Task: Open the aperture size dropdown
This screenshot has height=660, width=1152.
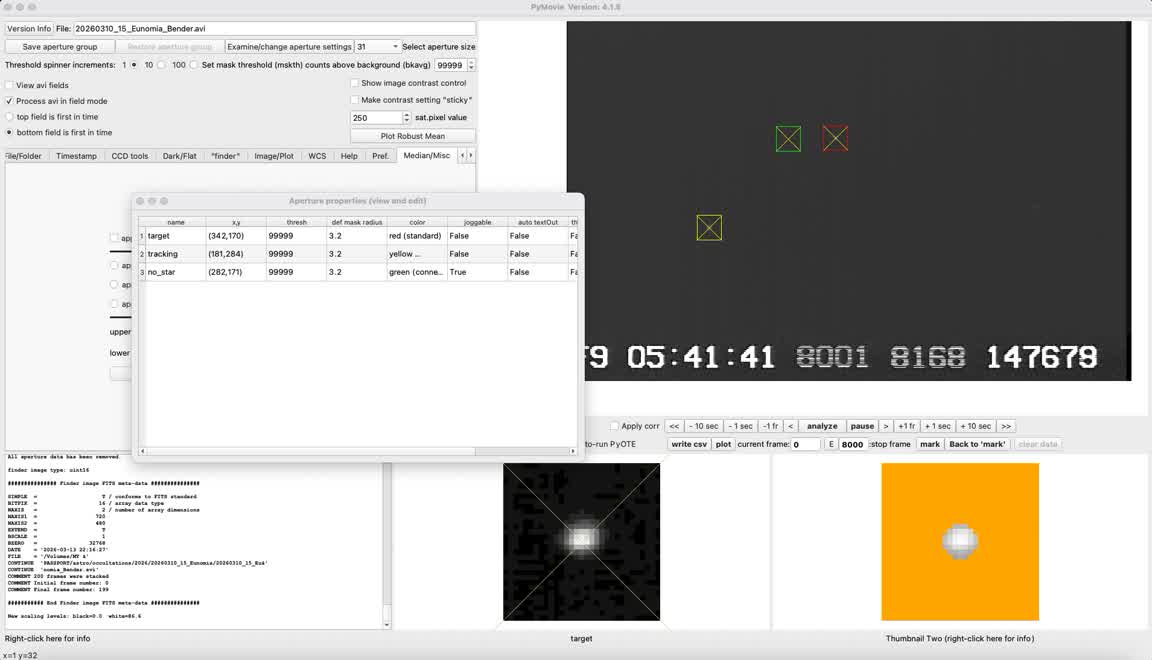Action: click(x=378, y=47)
